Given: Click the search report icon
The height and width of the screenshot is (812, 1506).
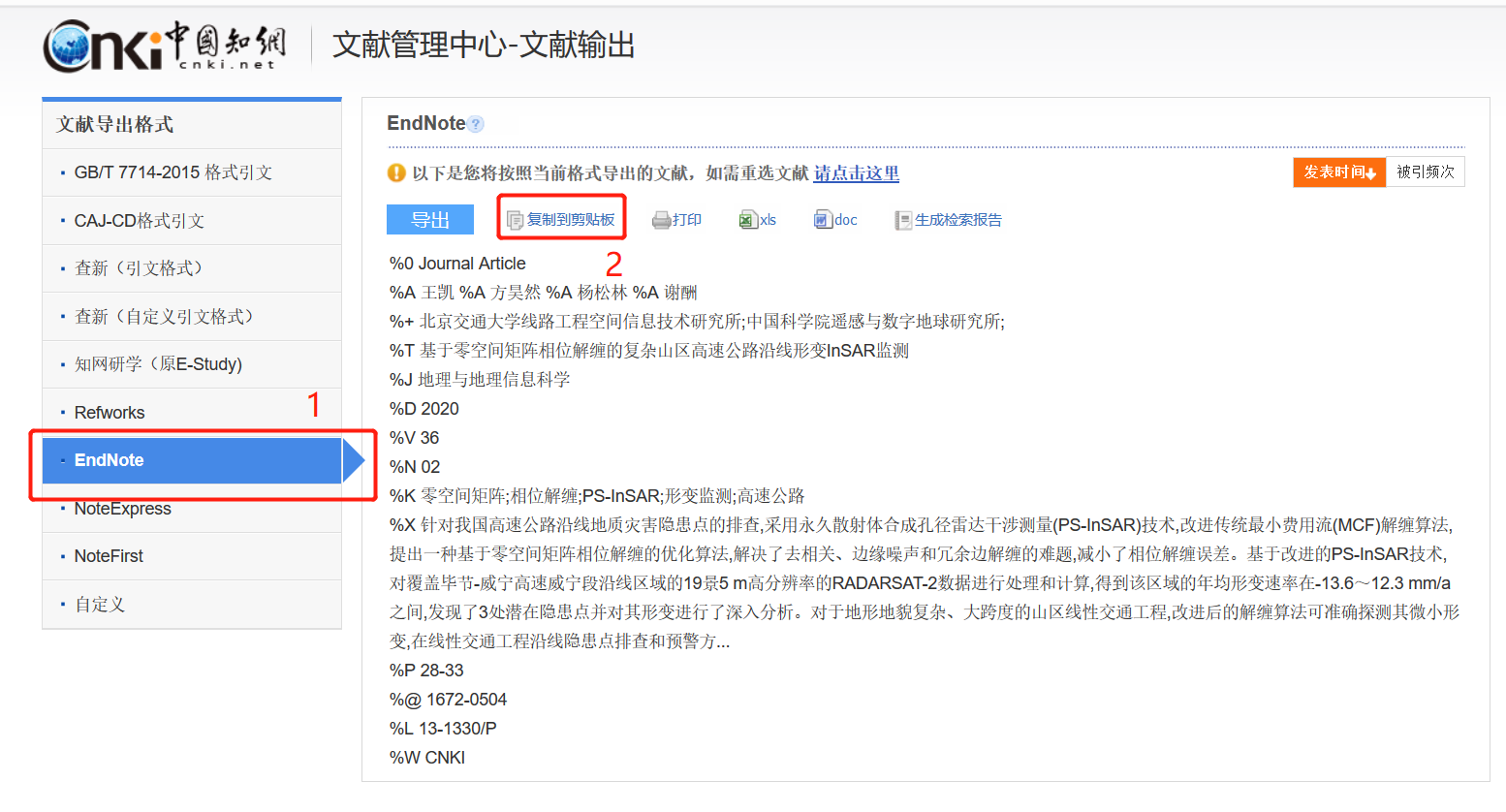Looking at the screenshot, I should click(x=903, y=220).
